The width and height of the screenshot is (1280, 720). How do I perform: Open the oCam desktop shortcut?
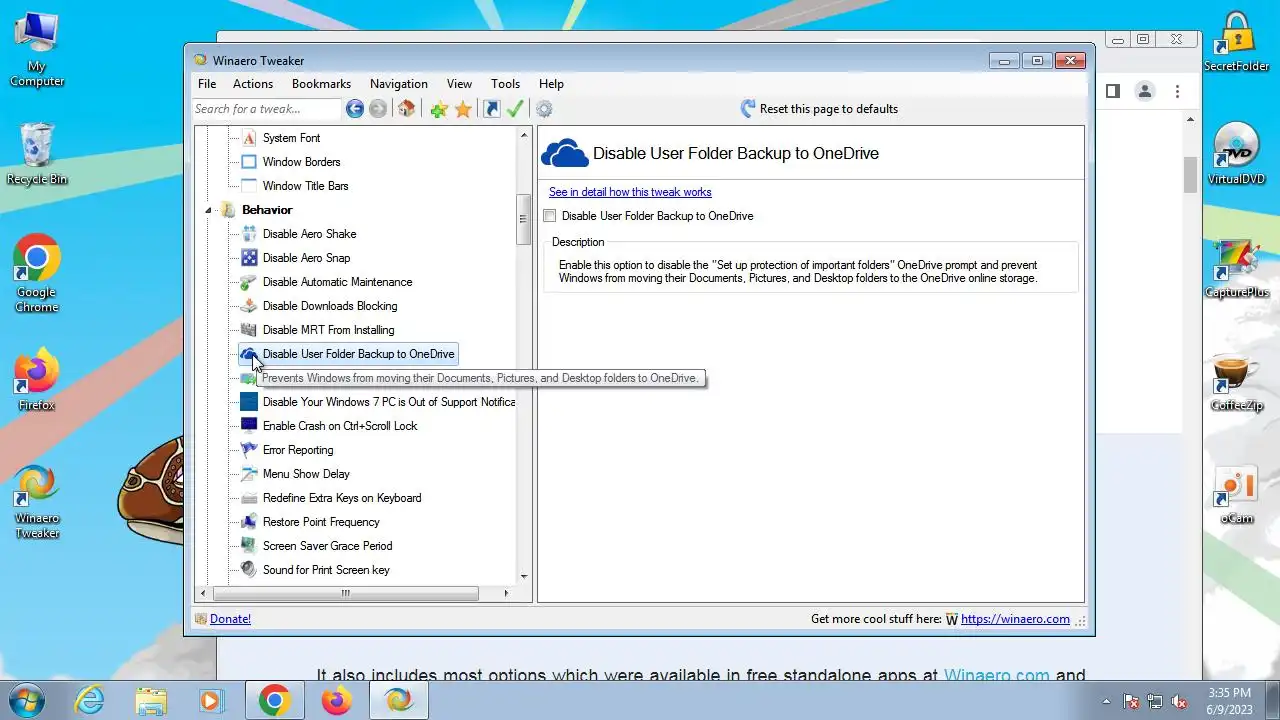(x=1237, y=496)
